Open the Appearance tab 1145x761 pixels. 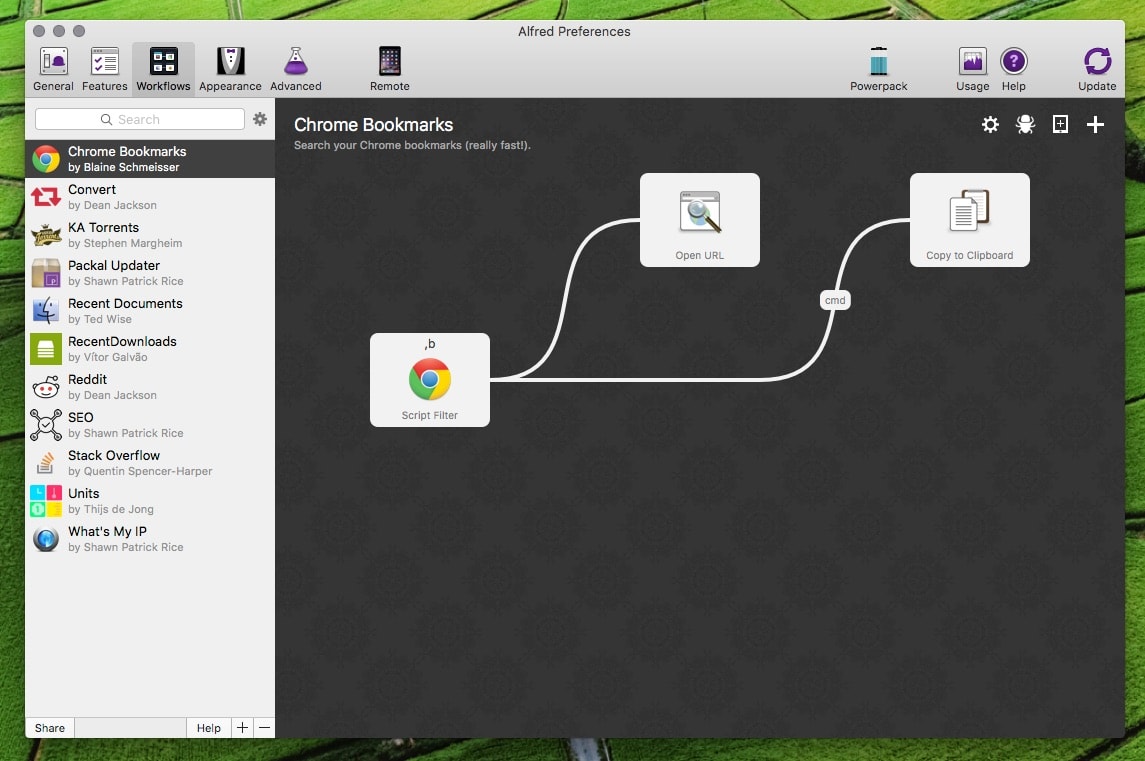coord(230,69)
